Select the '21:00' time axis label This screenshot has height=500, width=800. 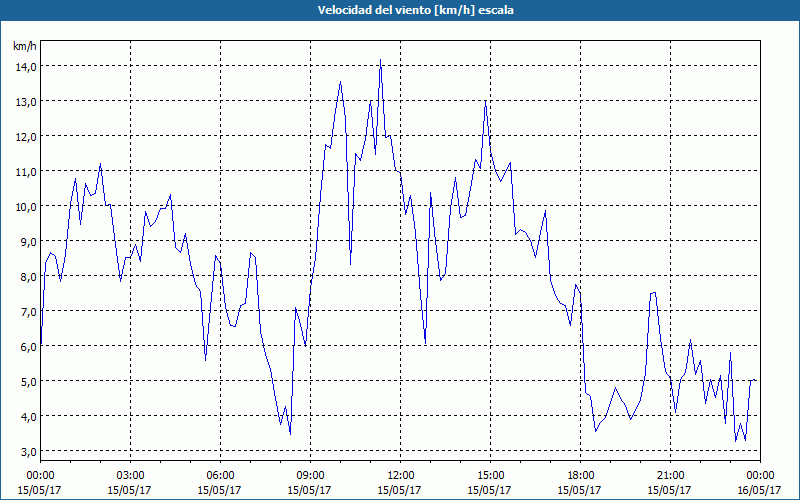coord(670,476)
